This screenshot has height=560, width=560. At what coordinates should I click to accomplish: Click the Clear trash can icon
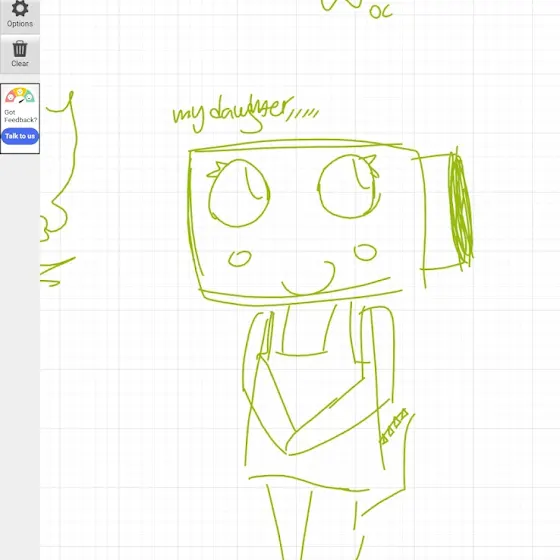click(20, 49)
